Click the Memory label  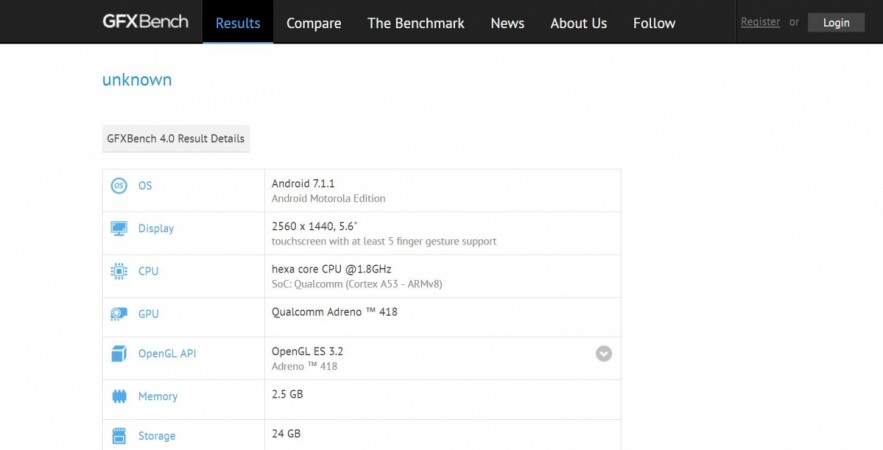pos(158,396)
